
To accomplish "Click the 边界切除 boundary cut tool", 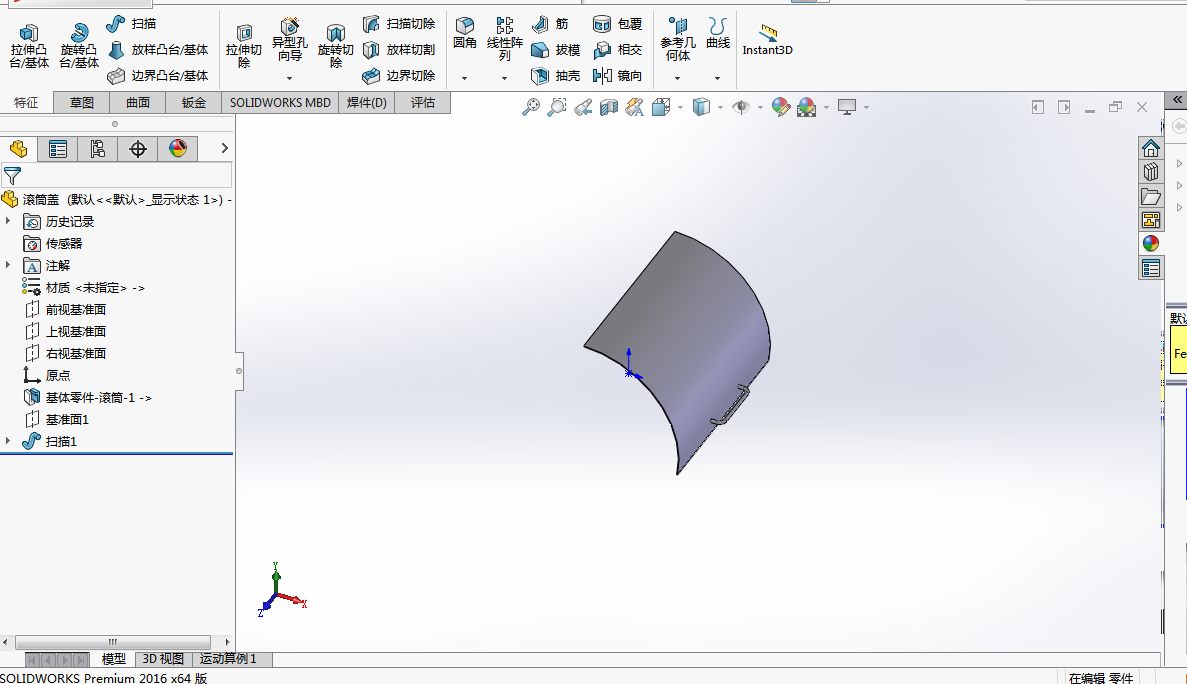I will [399, 76].
